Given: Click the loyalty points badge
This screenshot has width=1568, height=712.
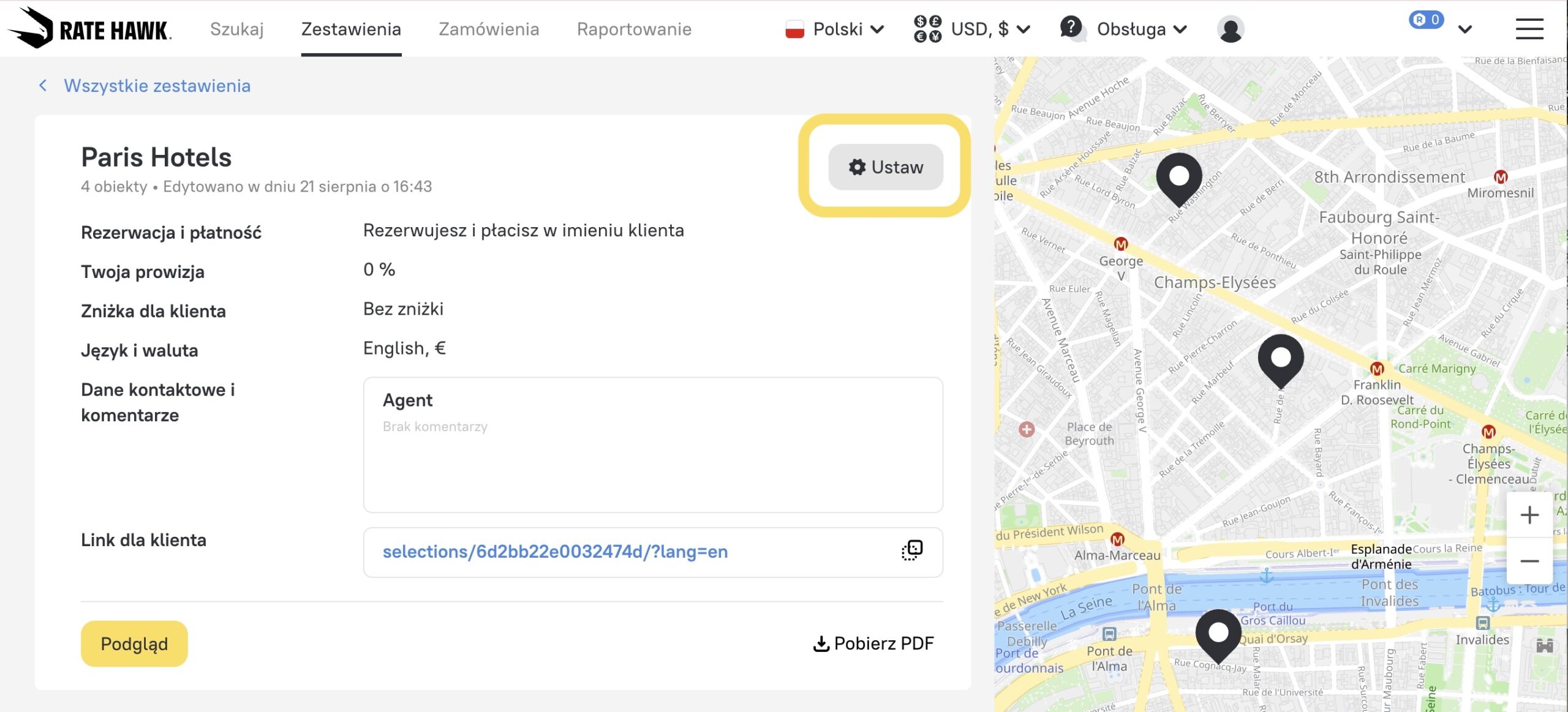Looking at the screenshot, I should tap(1427, 20).
